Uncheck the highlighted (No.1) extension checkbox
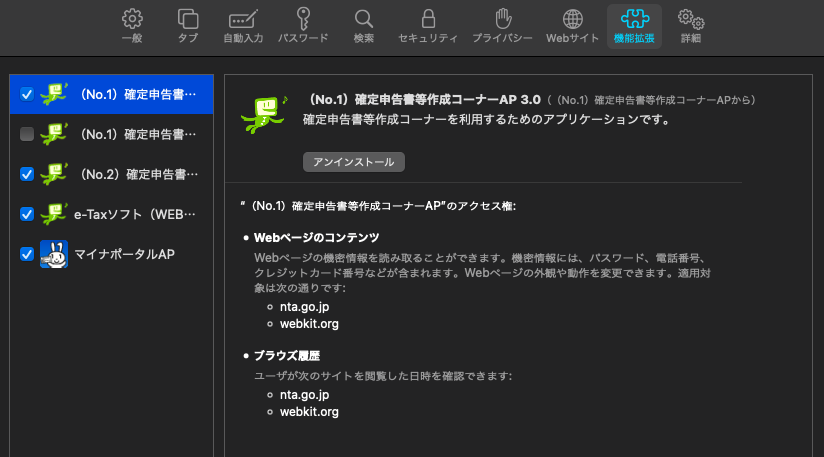The height and width of the screenshot is (457, 824). [27, 95]
